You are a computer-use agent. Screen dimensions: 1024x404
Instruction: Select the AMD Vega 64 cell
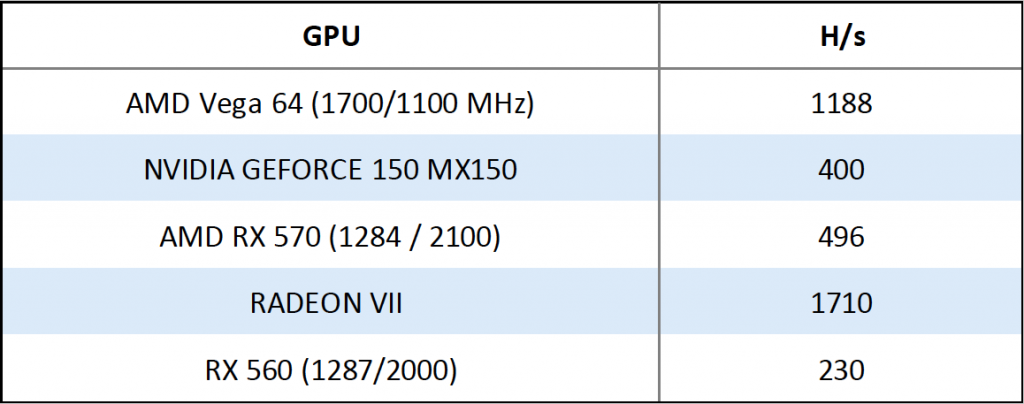(x=330, y=103)
